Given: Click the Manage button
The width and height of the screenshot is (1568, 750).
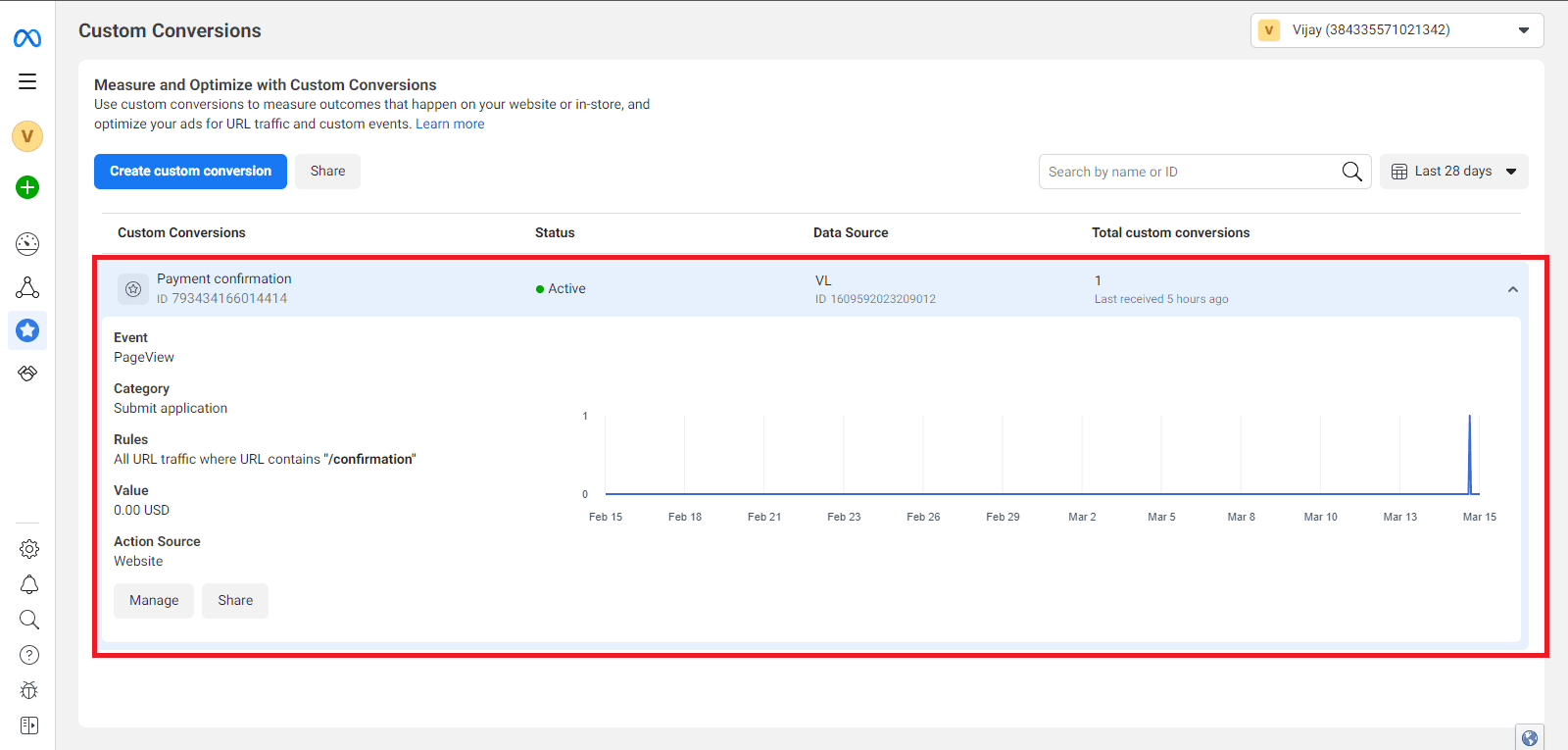Looking at the screenshot, I should (154, 601).
